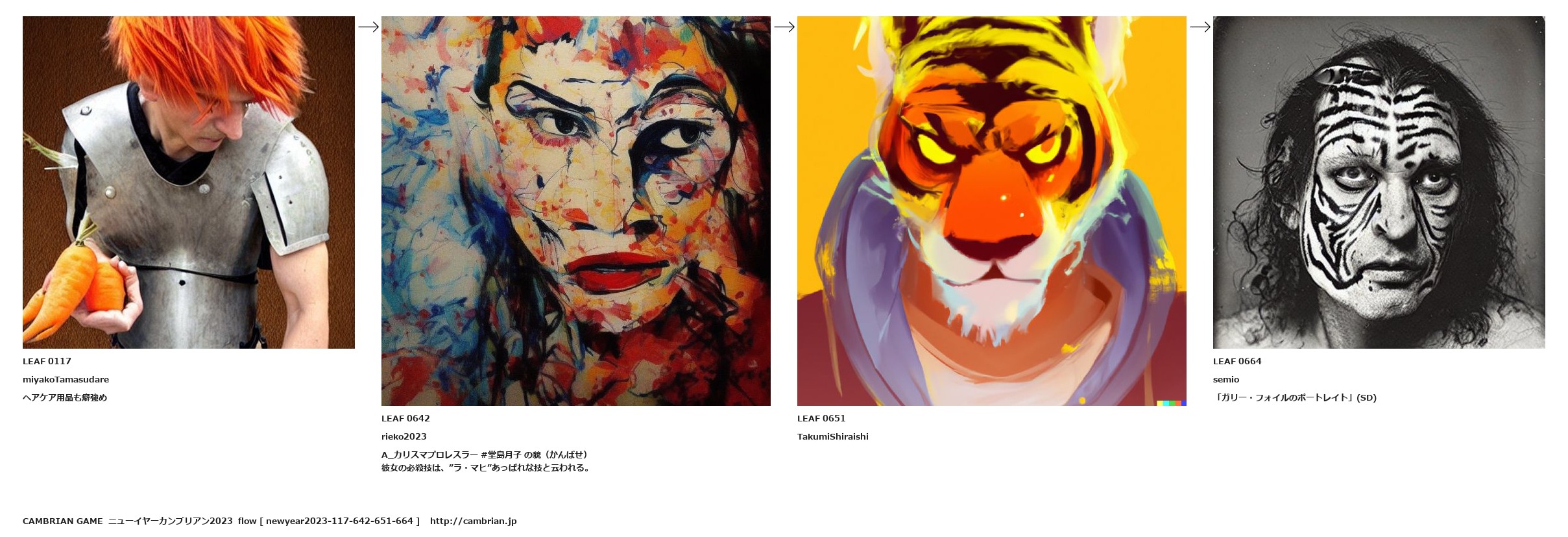Open author miyakoTamasudare
1568x537 pixels.
point(66,379)
